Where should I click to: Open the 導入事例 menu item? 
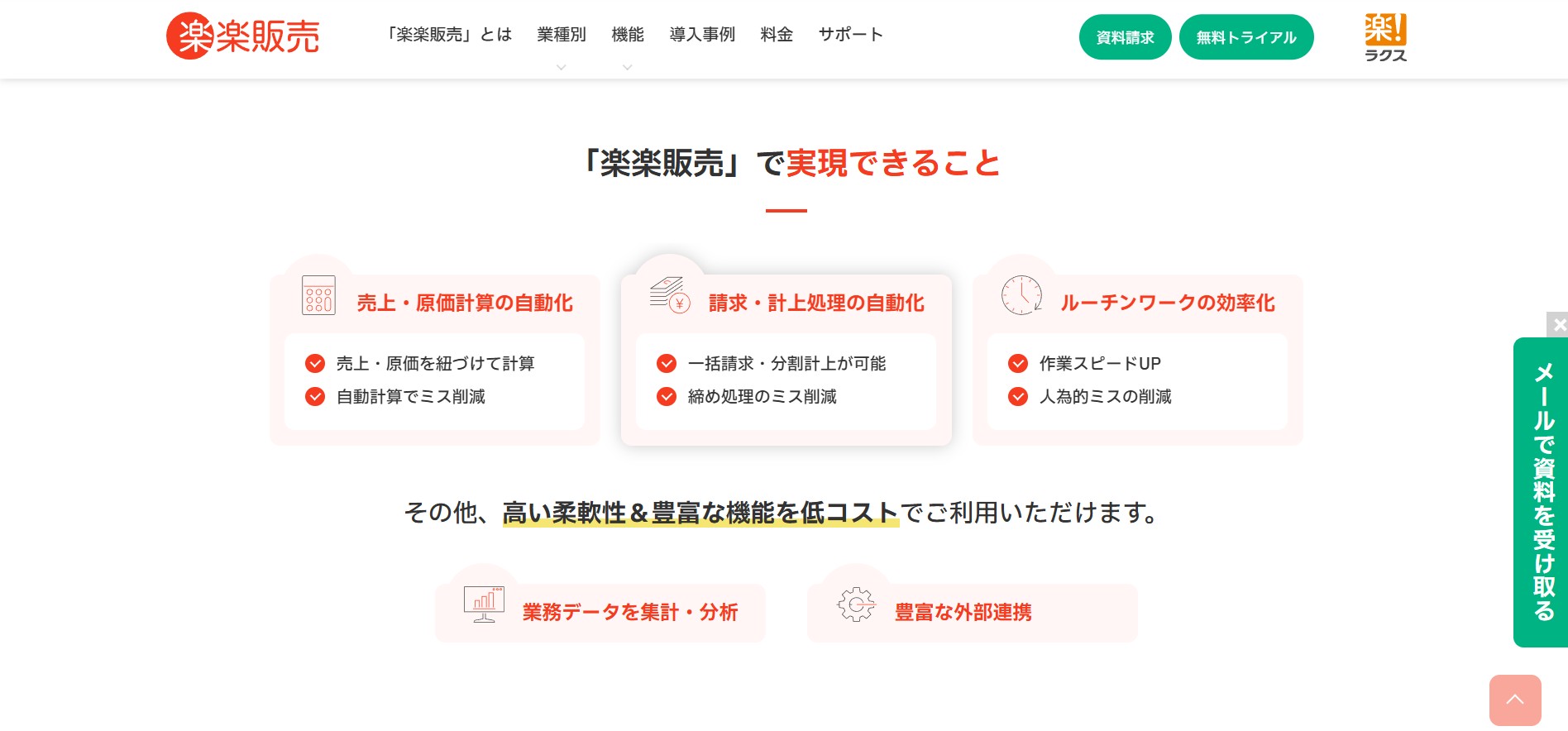702,35
